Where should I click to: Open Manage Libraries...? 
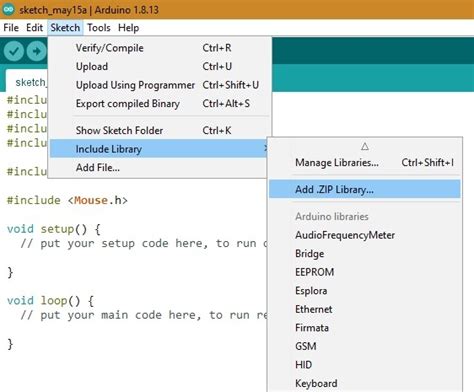tap(365, 163)
